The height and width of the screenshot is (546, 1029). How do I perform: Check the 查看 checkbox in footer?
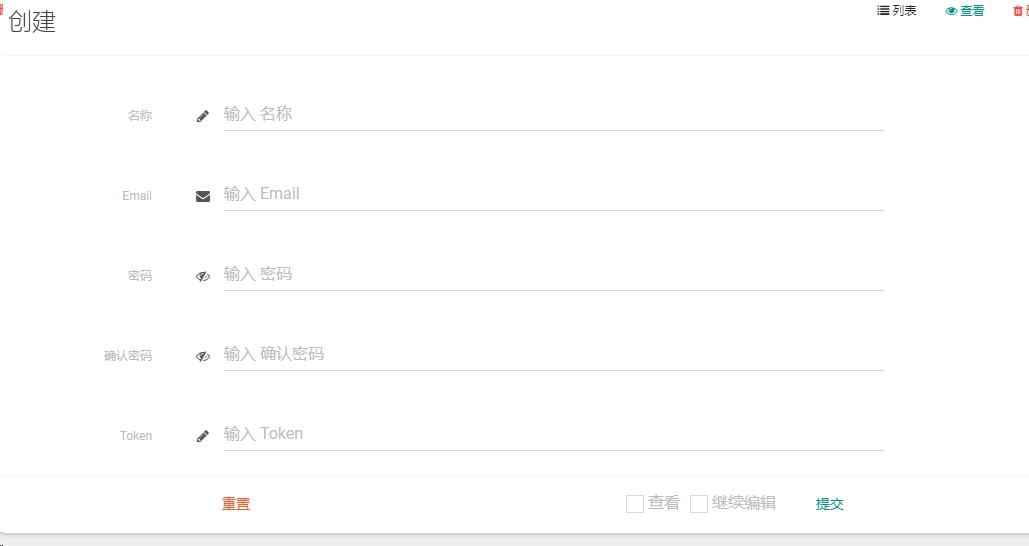pyautogui.click(x=635, y=504)
